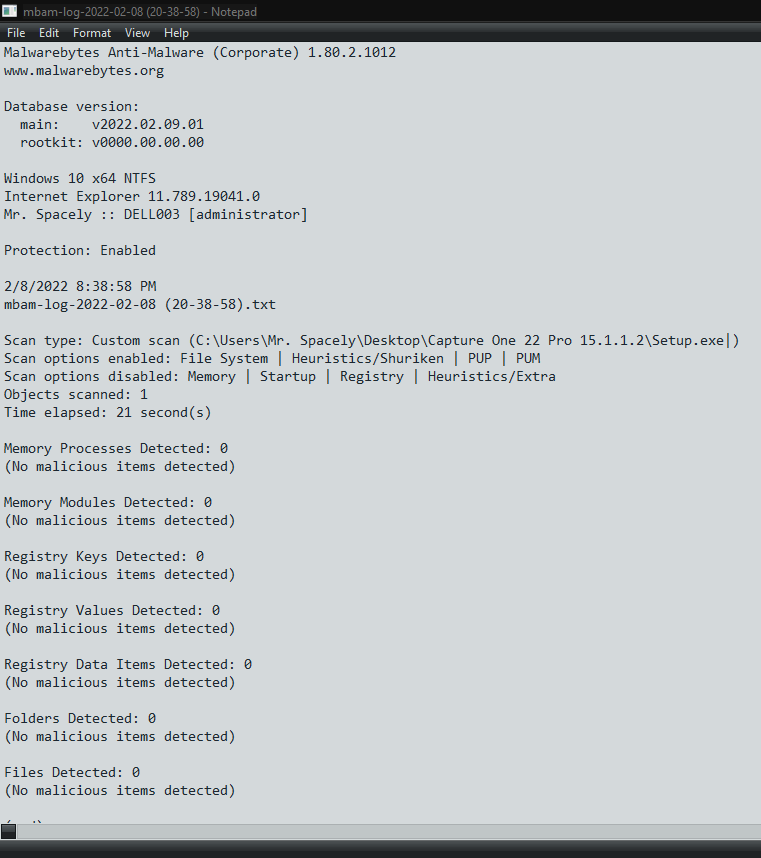Click the Protection: Enabled line

pyautogui.click(x=80, y=250)
